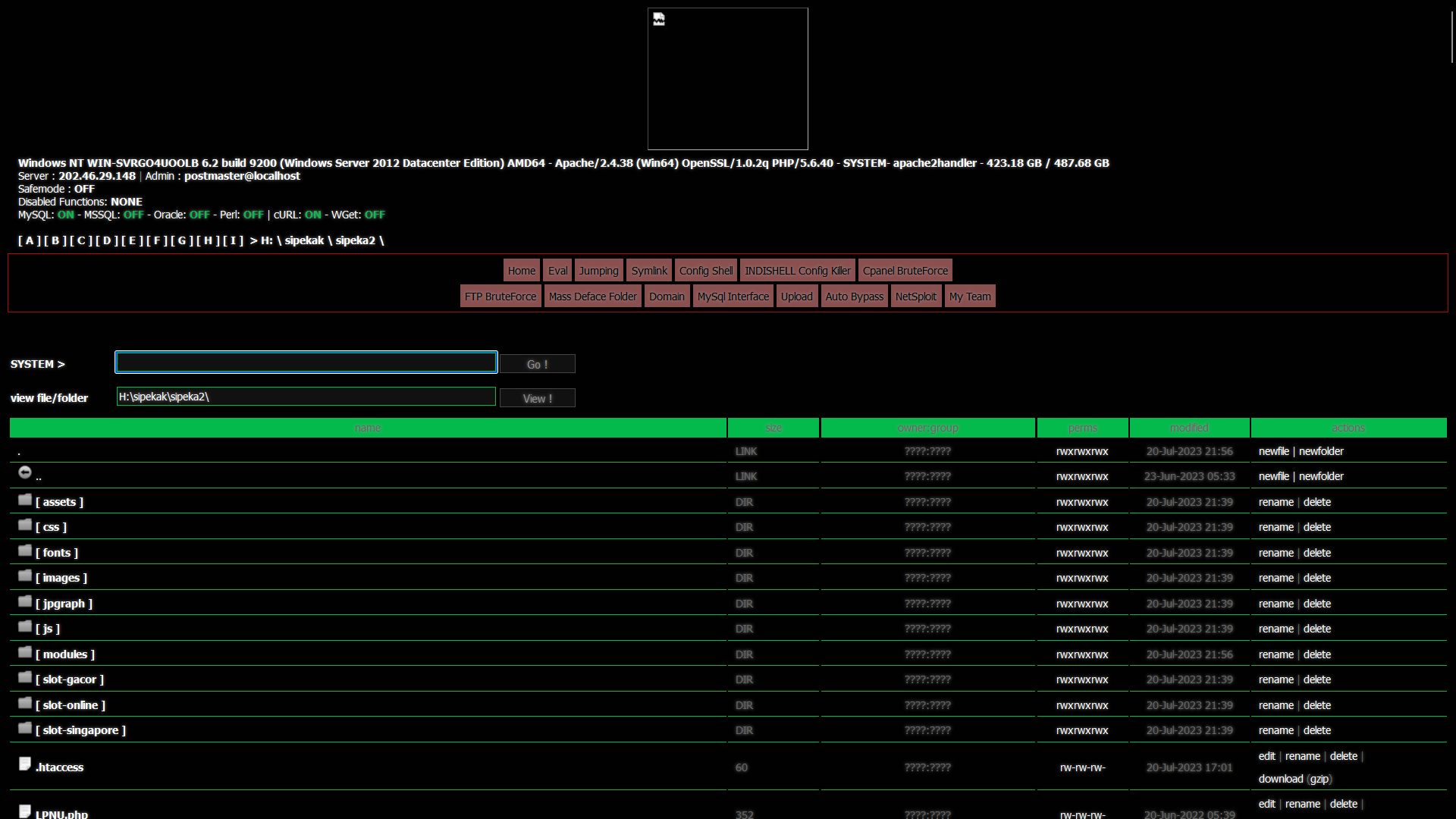Click the folder icon beside css
Screen dimensions: 1456x819
click(x=25, y=525)
